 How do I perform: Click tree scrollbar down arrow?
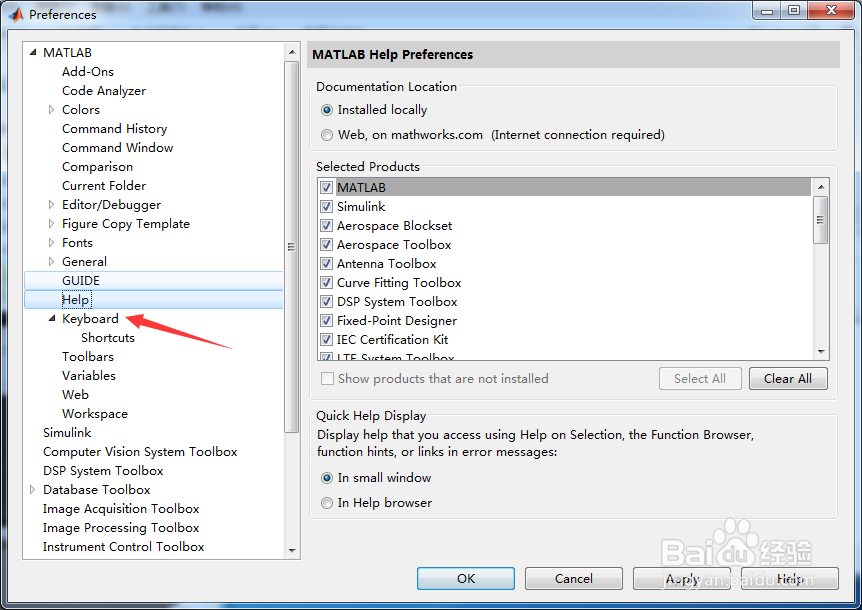point(292,550)
